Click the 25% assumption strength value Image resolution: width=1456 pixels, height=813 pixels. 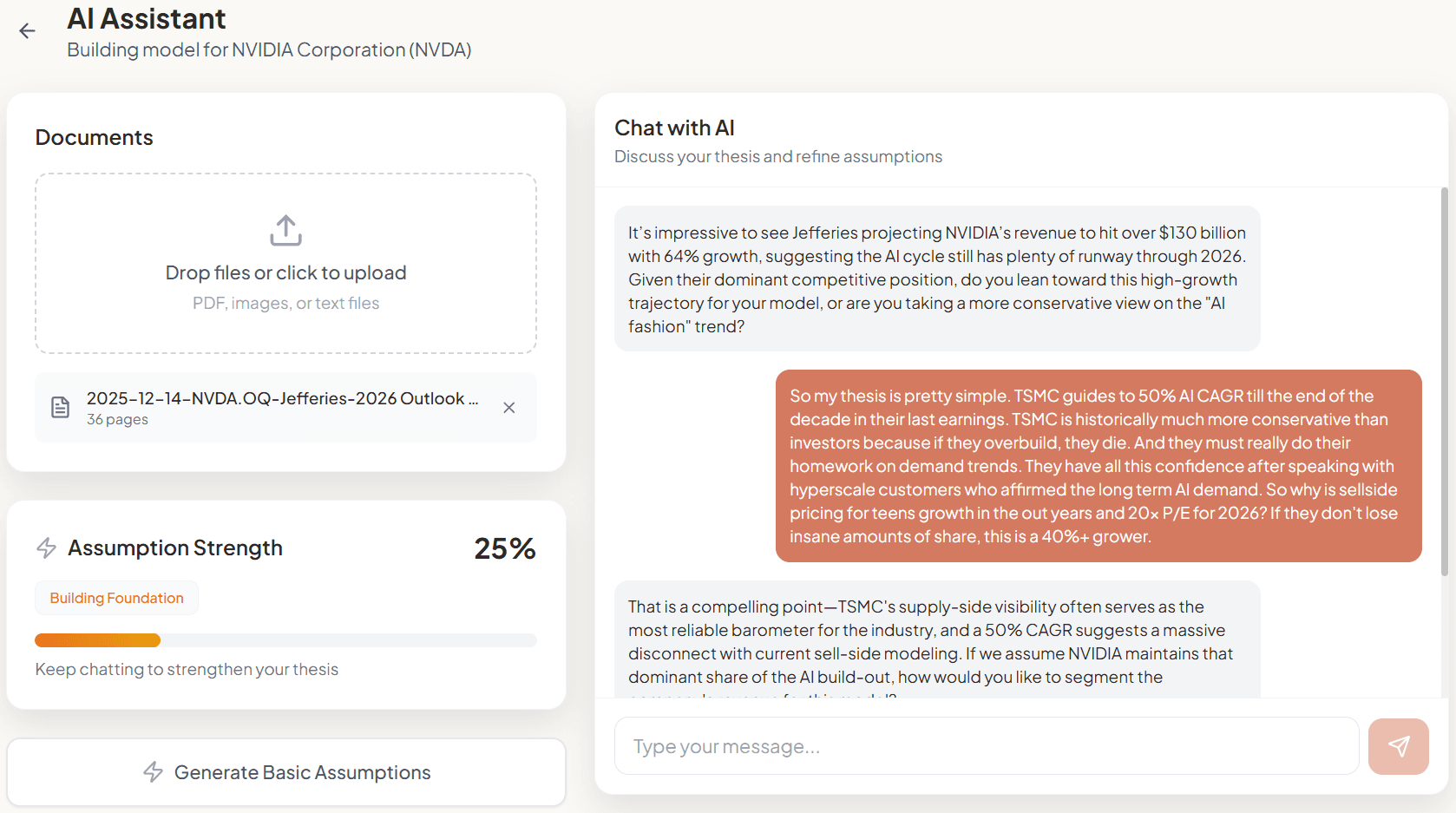click(x=504, y=548)
